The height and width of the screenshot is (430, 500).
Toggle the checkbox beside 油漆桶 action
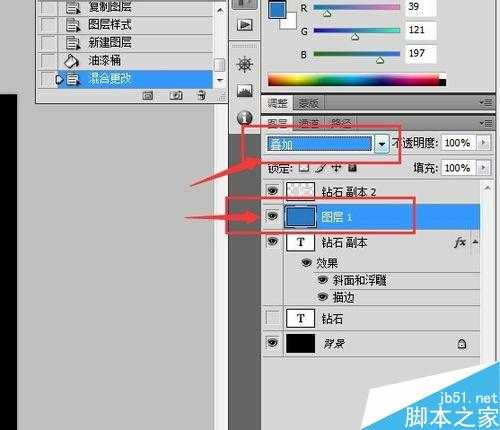coord(48,61)
